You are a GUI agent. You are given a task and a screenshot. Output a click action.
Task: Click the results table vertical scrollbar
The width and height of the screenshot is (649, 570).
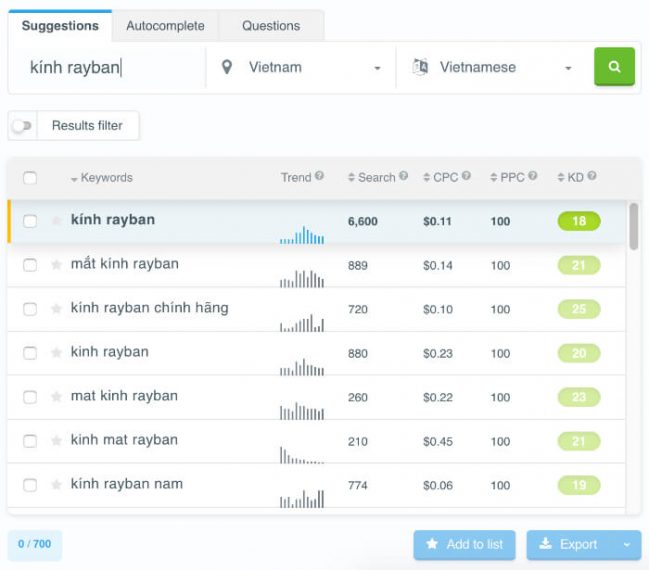click(x=634, y=226)
